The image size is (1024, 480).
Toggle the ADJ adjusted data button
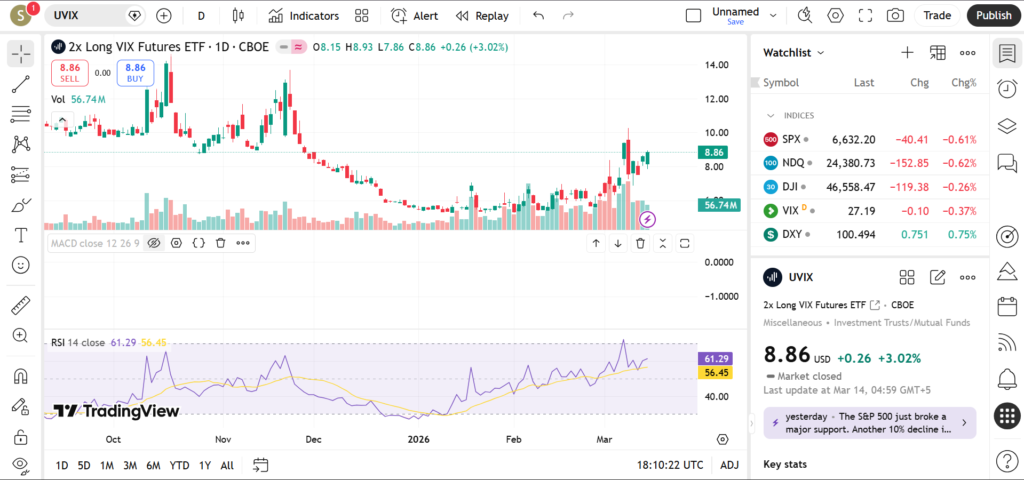coord(730,465)
